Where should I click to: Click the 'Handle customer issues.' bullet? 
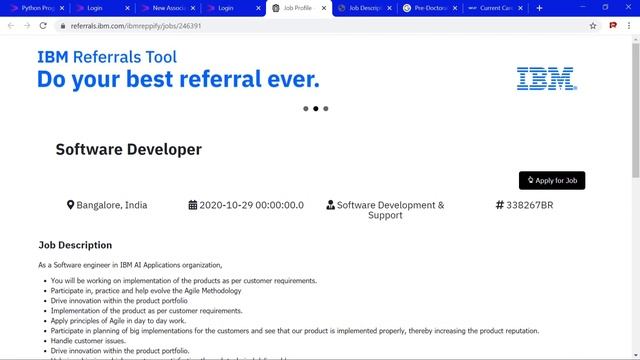tap(88, 341)
